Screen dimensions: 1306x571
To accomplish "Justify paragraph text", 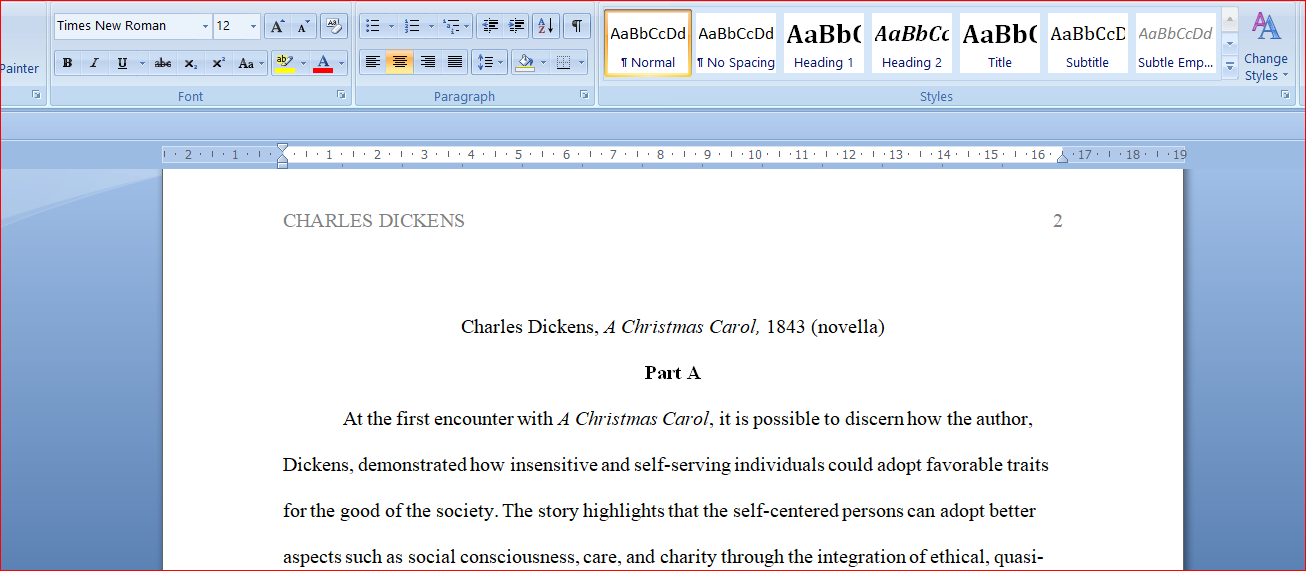I will pos(455,63).
